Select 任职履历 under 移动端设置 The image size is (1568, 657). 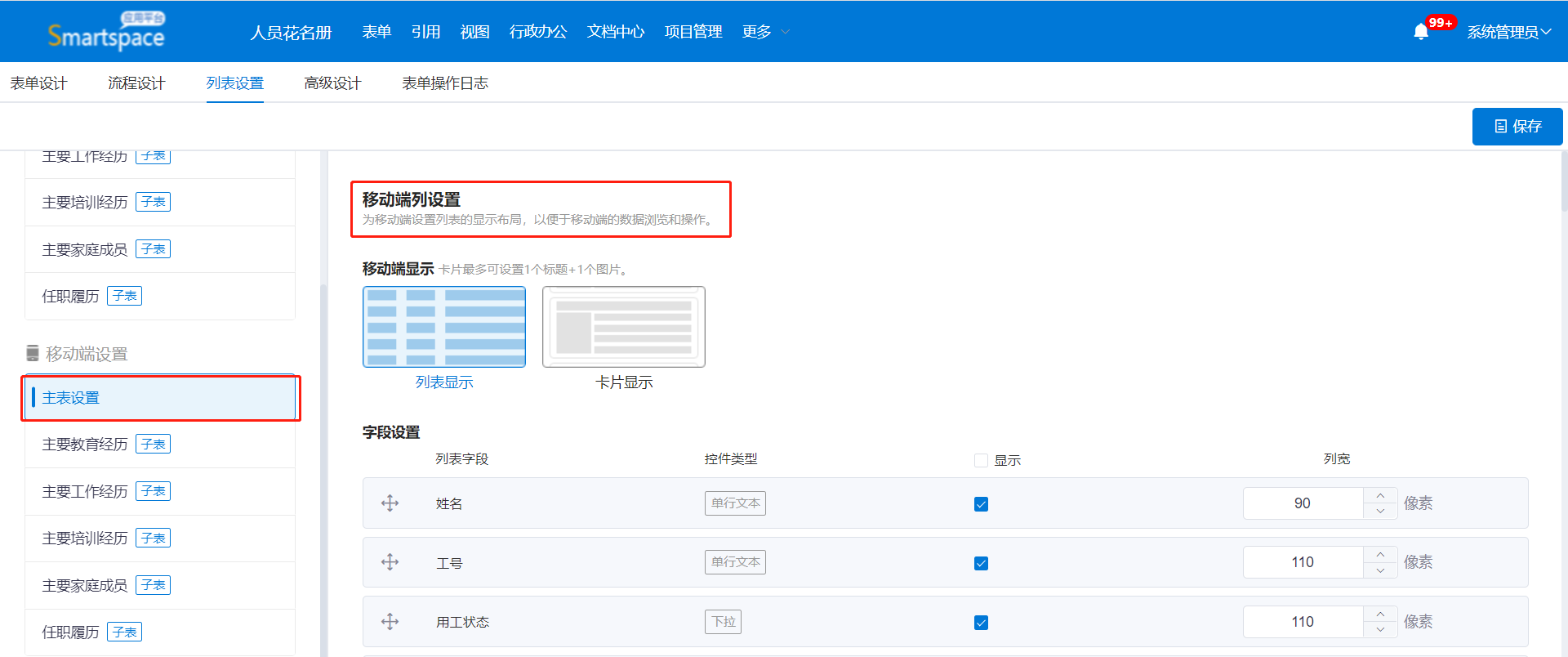[160, 632]
